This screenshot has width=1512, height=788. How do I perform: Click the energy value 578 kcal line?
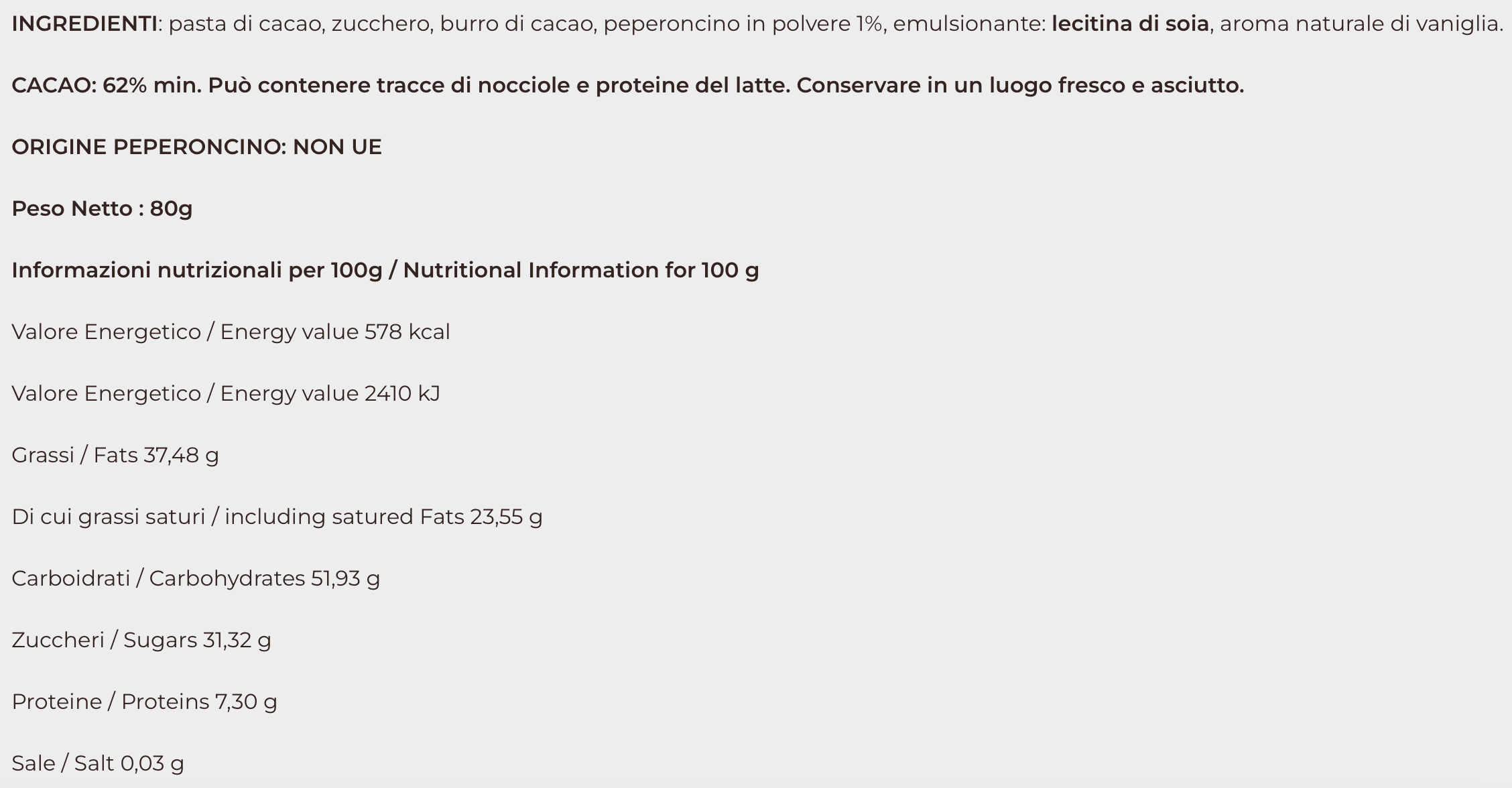[231, 332]
